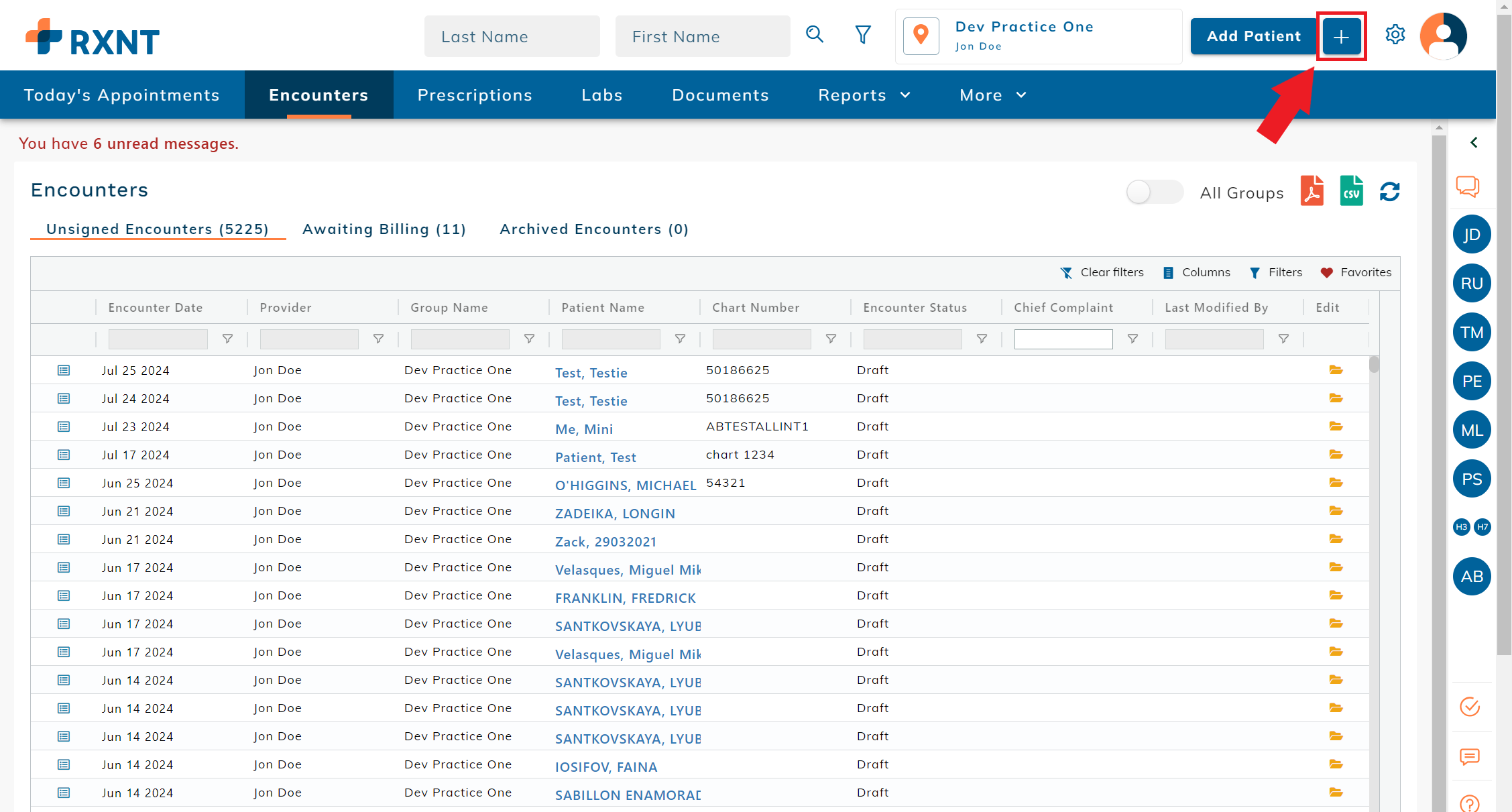This screenshot has height=812, width=1512.
Task: Go to the Prescriptions section
Action: click(475, 95)
